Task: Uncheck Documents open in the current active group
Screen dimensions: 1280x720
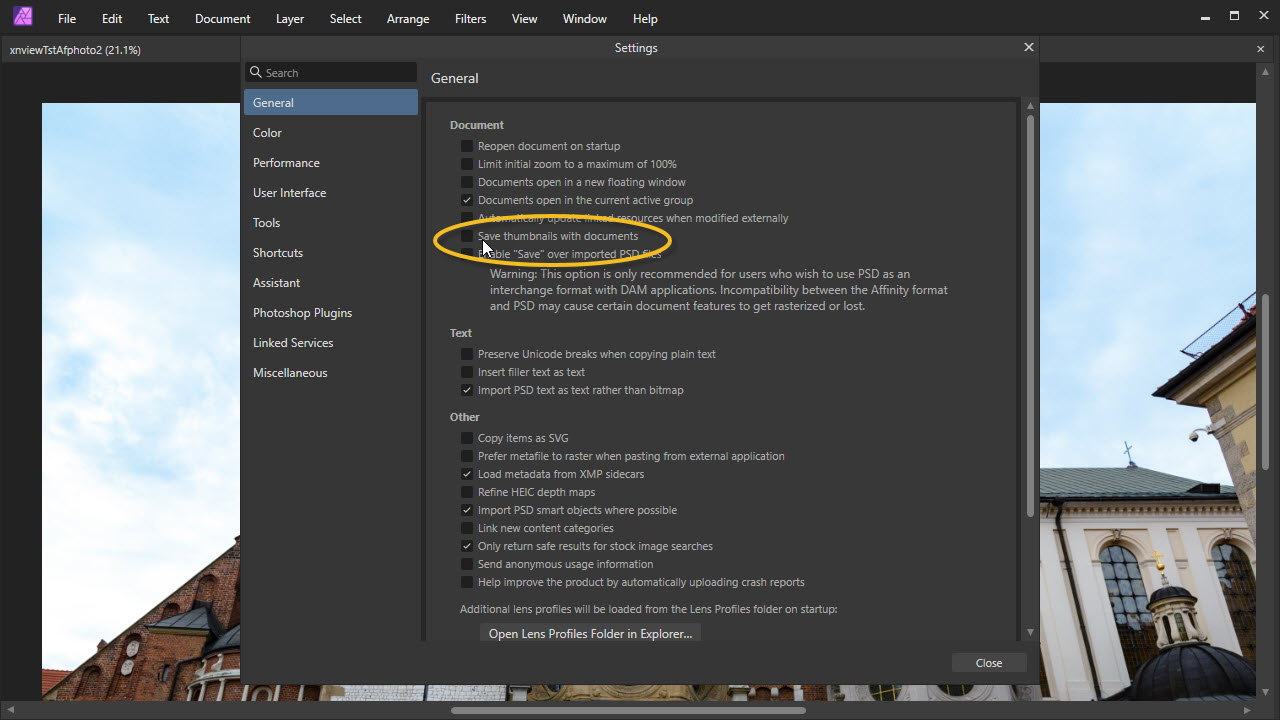Action: point(467,200)
